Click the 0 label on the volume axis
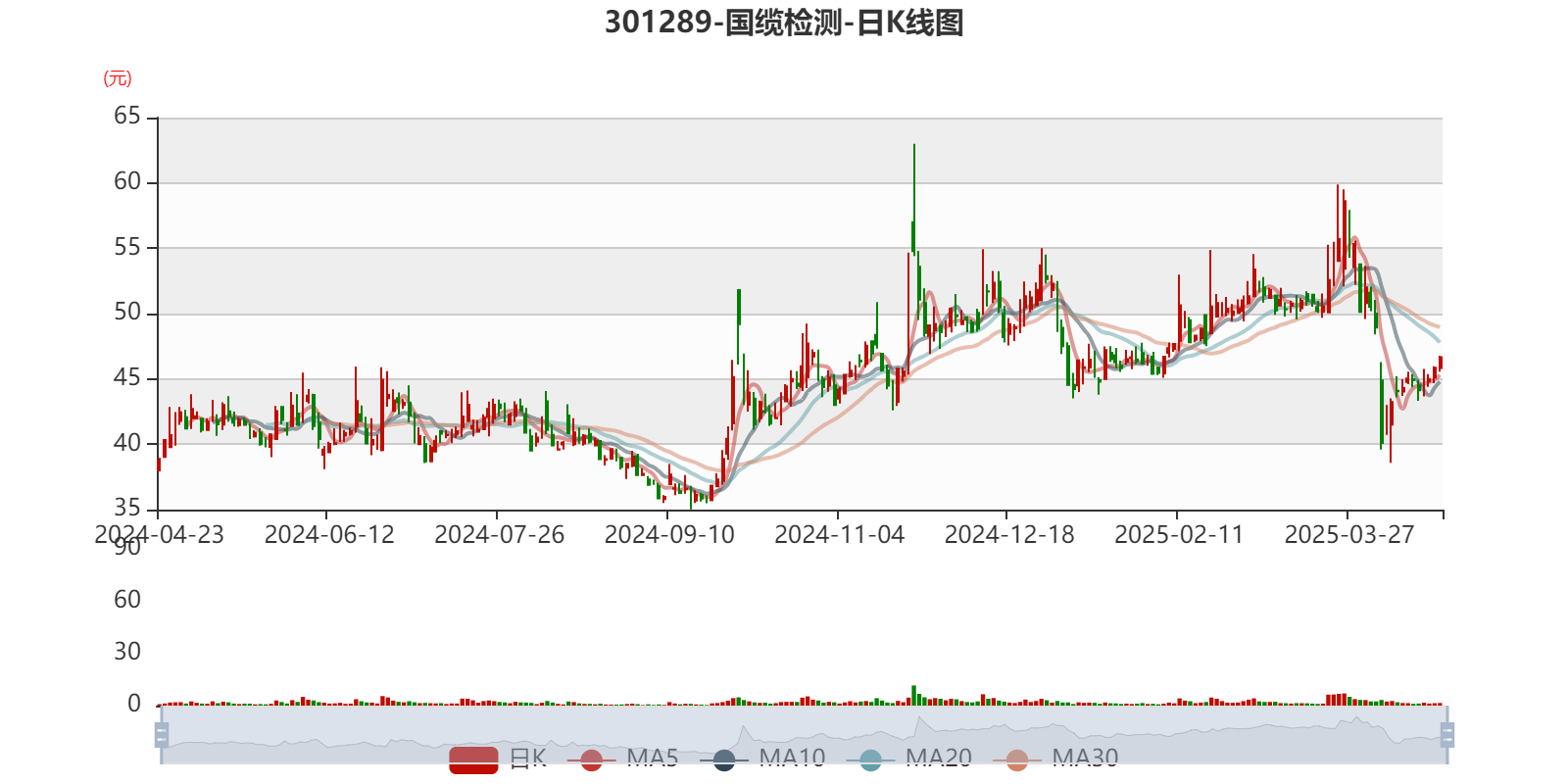The image size is (1568, 784). pos(134,704)
